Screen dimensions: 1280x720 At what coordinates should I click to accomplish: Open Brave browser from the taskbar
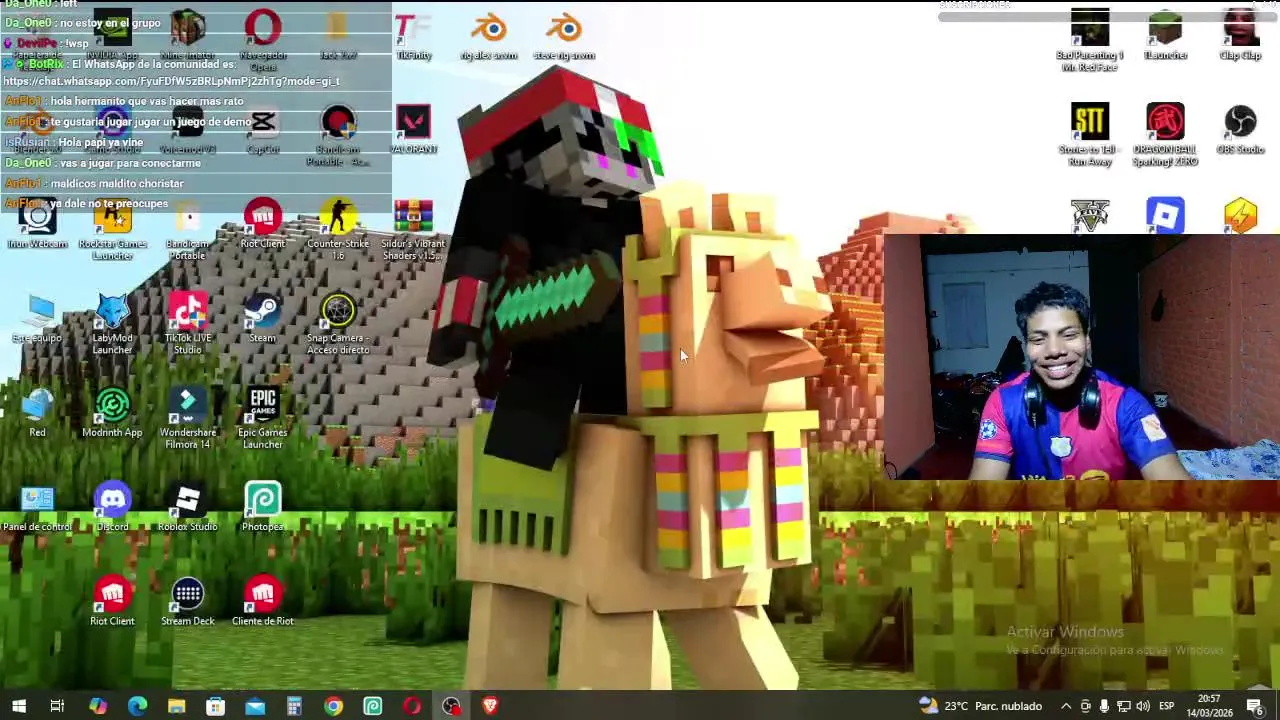[x=490, y=706]
